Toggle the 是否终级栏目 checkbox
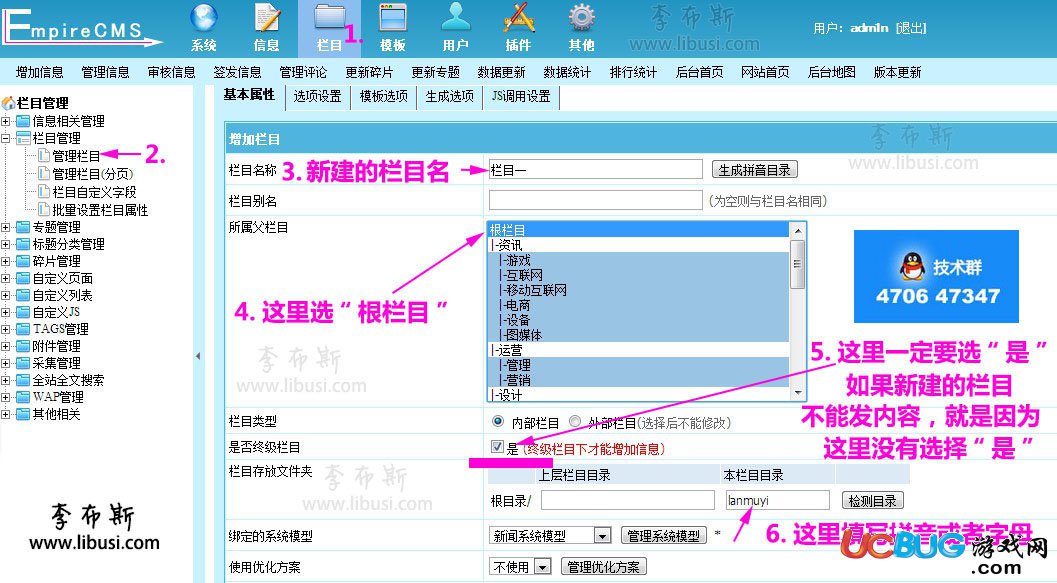Screen dimensions: 1057x583 point(497,446)
